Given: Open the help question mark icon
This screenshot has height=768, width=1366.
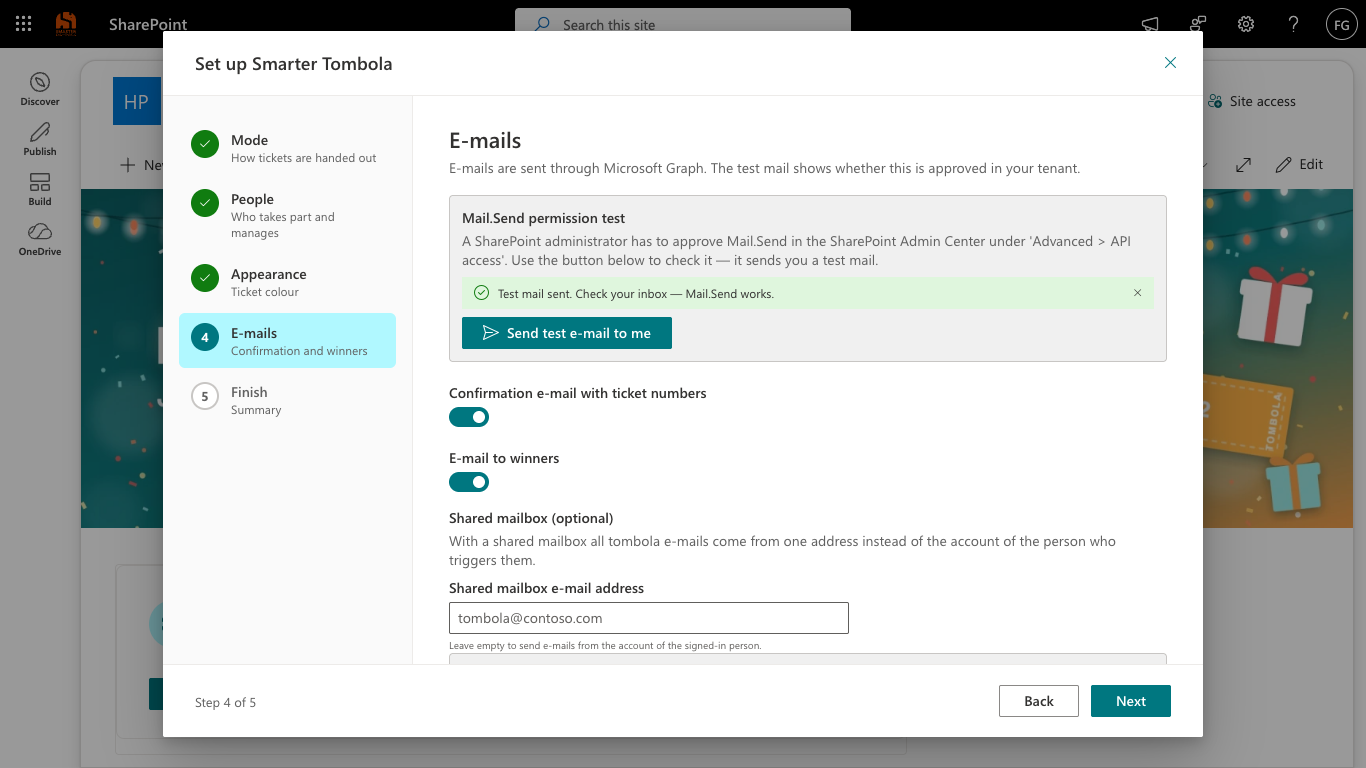Looking at the screenshot, I should 1293,24.
